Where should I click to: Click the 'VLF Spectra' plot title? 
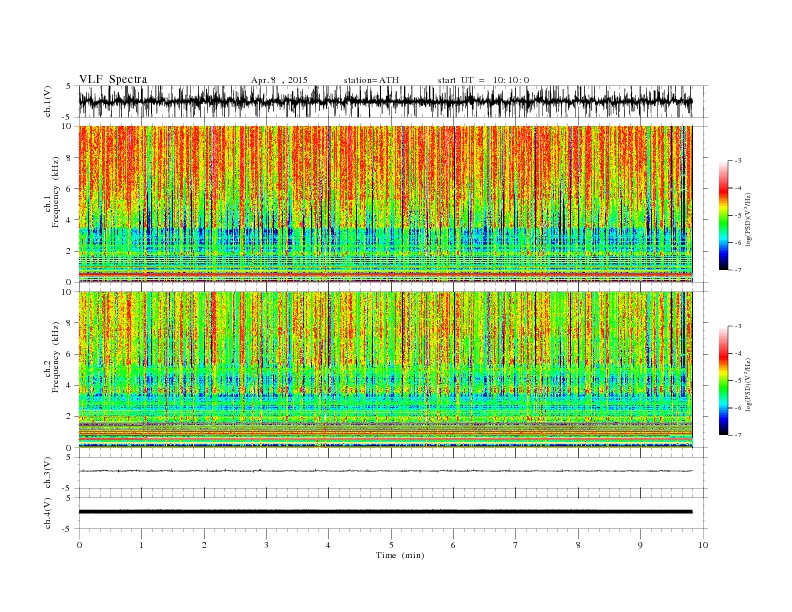coord(113,79)
